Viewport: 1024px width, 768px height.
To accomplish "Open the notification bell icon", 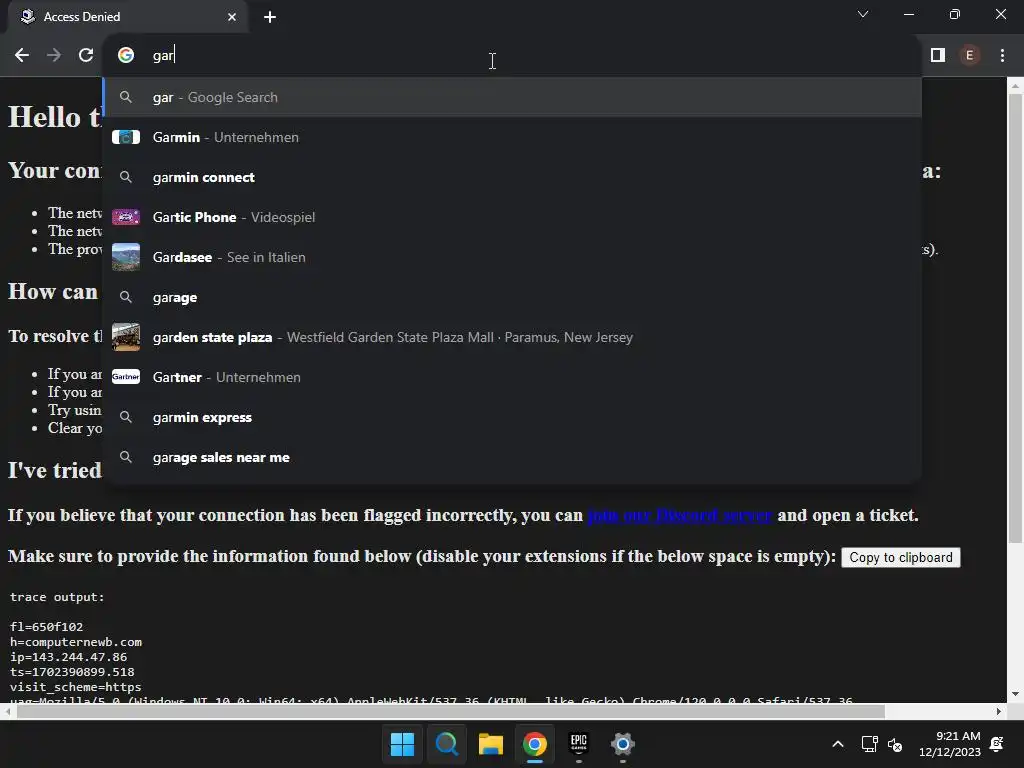I will pyautogui.click(x=997, y=744).
